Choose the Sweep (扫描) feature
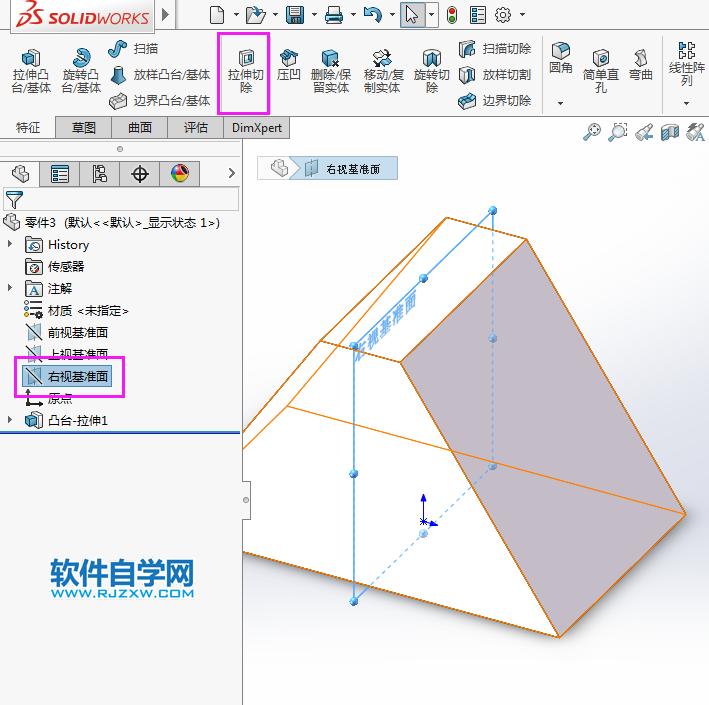The height and width of the screenshot is (705, 709). pyautogui.click(x=133, y=49)
